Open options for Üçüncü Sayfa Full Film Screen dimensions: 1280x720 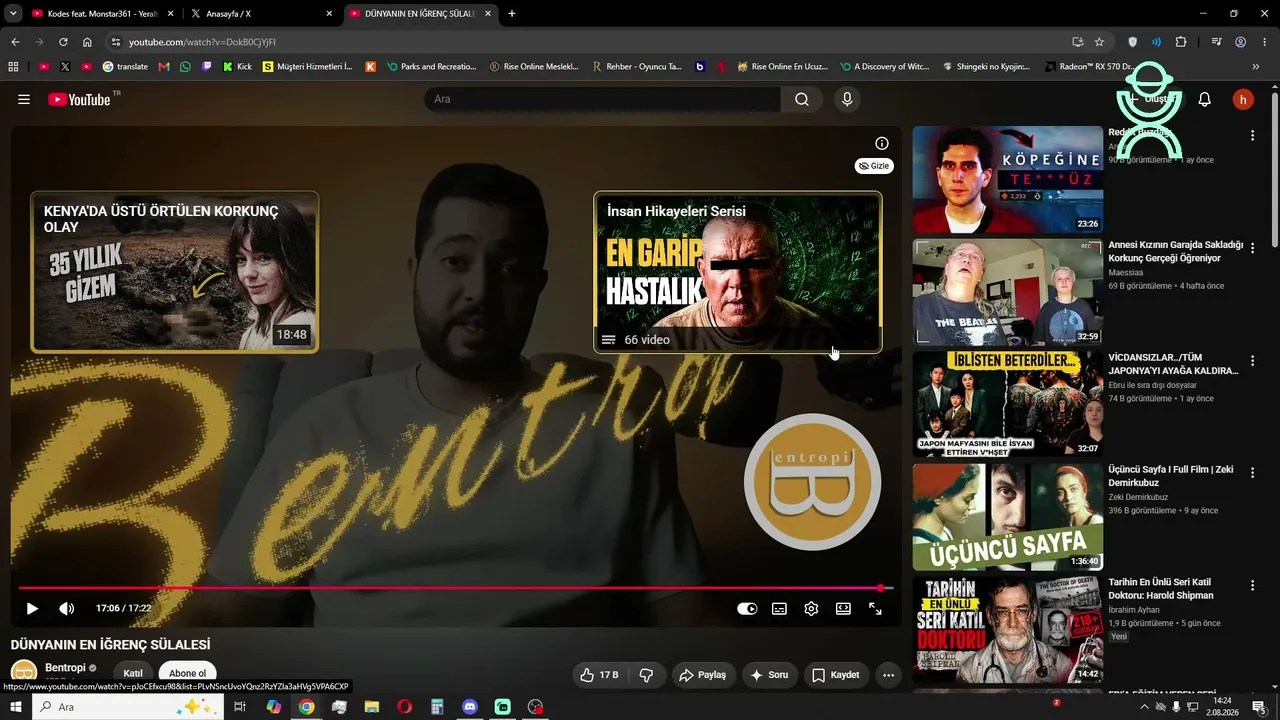click(1252, 474)
